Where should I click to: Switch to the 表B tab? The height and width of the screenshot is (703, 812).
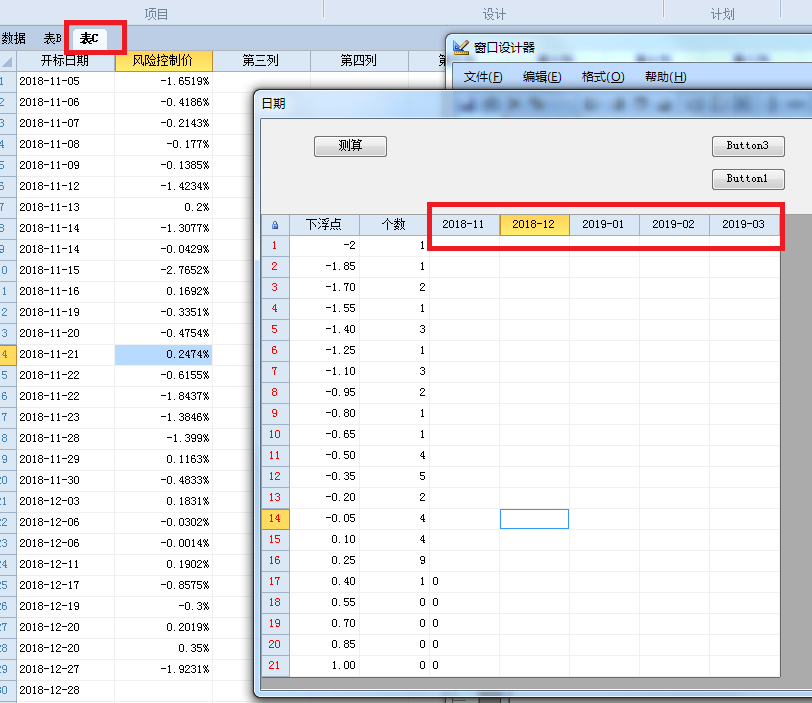[52, 38]
